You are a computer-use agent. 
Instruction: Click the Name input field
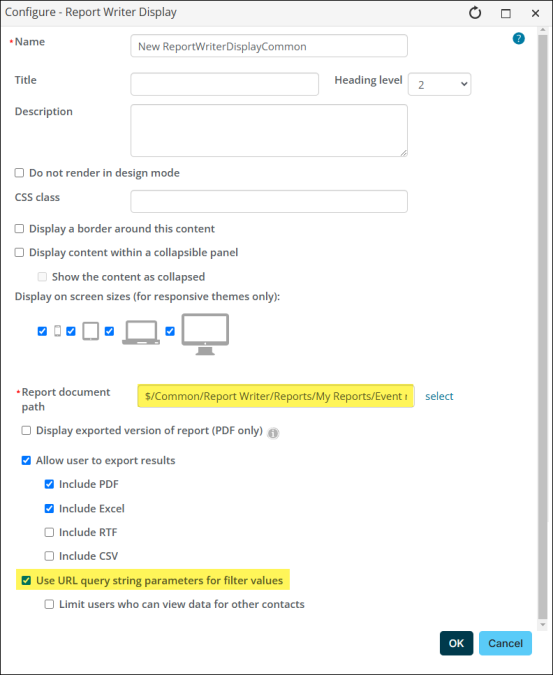269,46
